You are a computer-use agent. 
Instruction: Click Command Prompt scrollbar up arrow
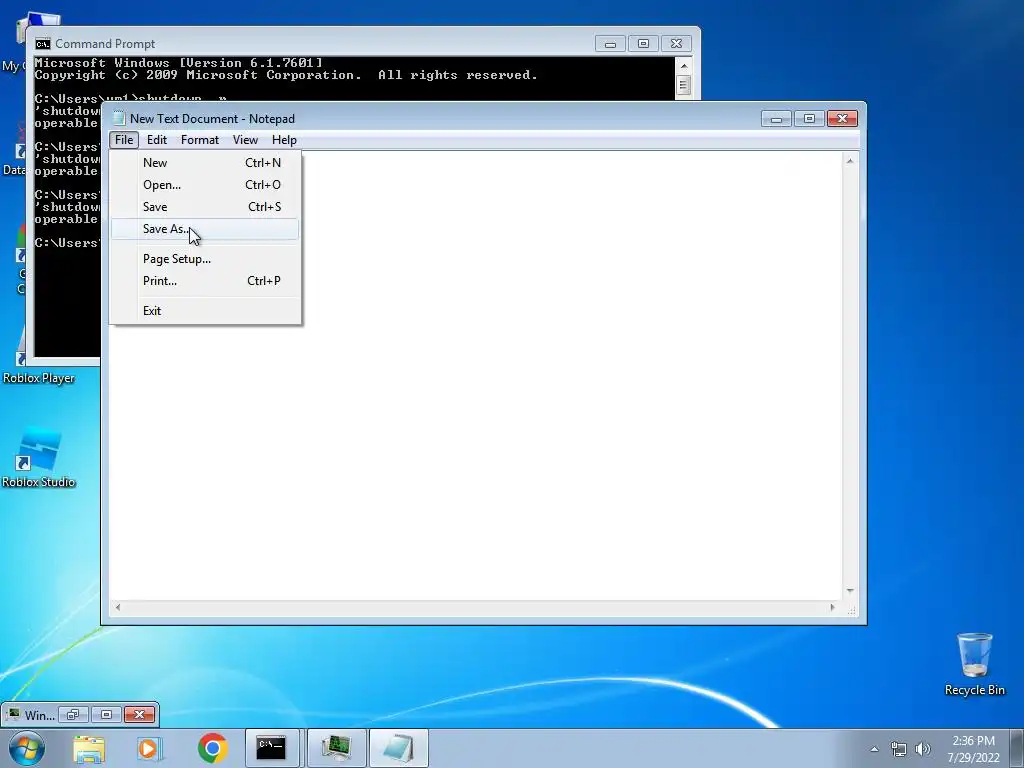point(684,65)
